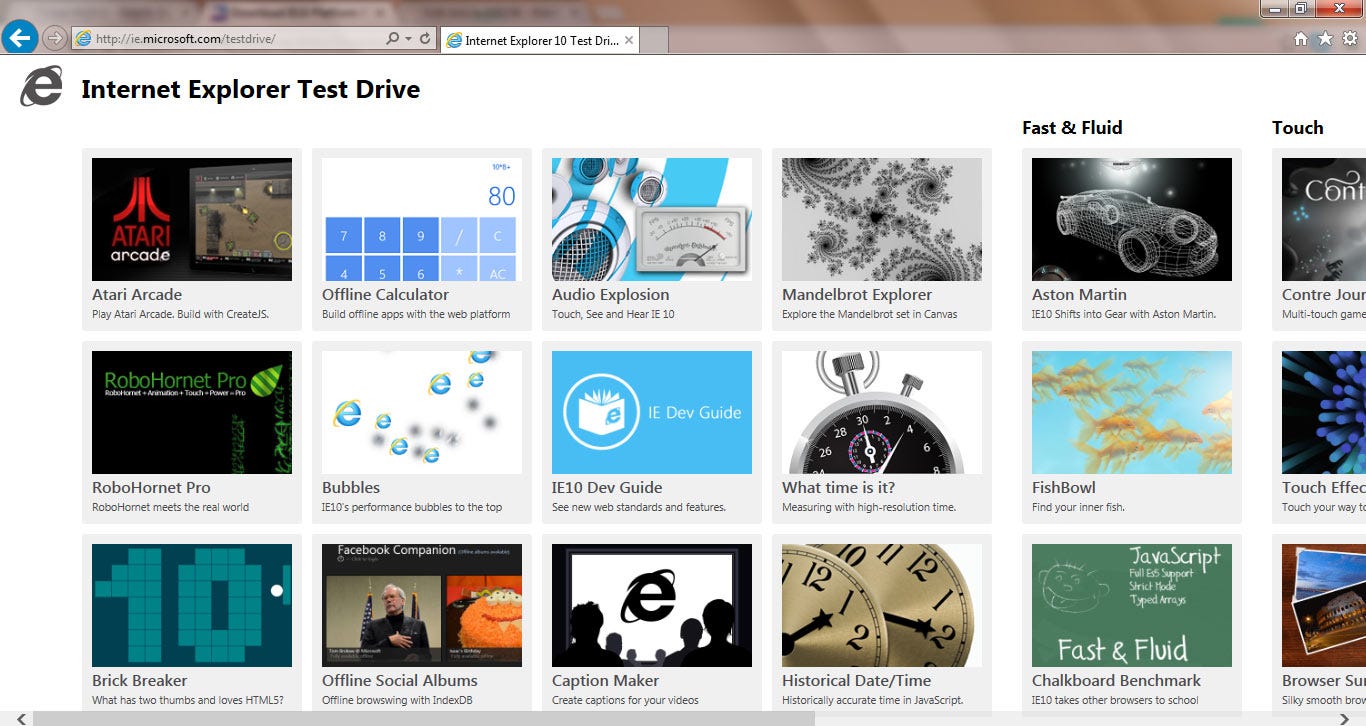Screen dimensions: 1366x726
Task: Click the horizontal scrollbar right arrow
Action: [x=1343, y=718]
